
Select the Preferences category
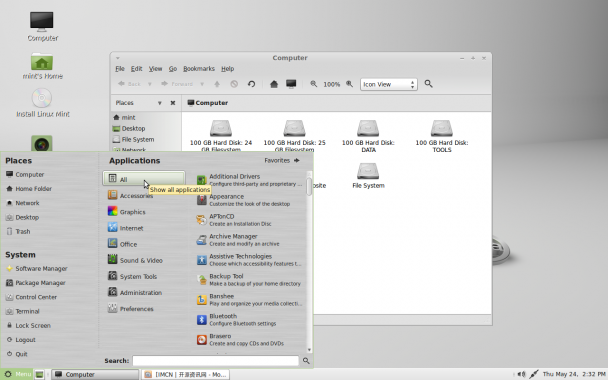click(143, 309)
